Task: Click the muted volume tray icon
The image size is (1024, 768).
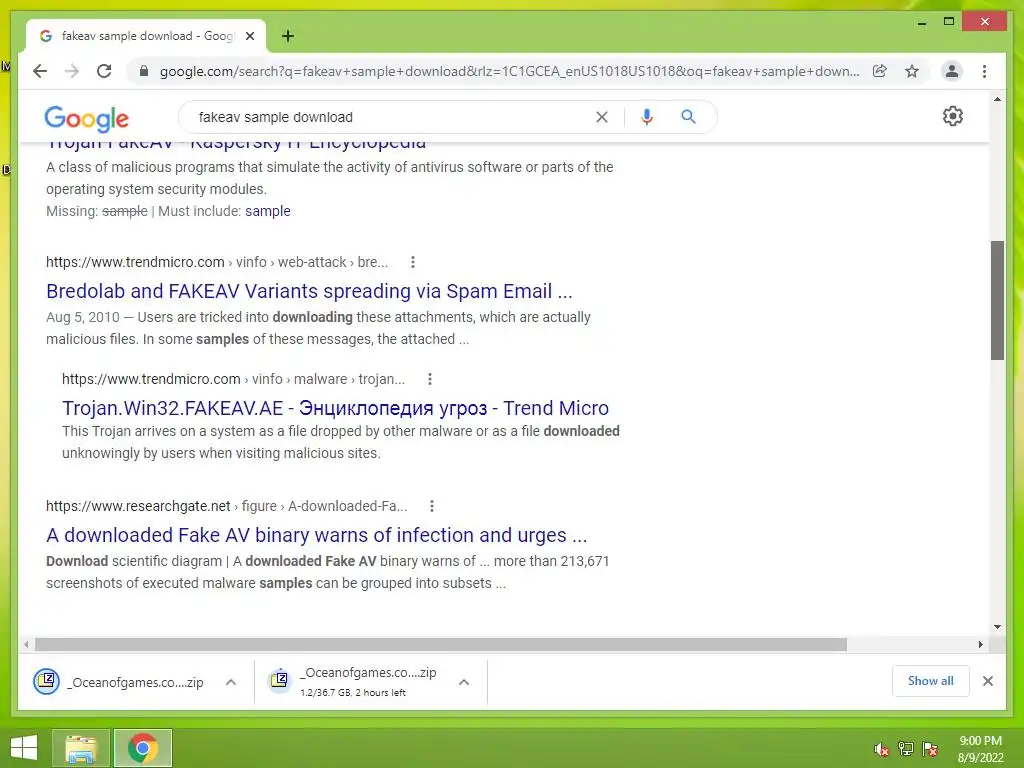Action: pos(882,749)
